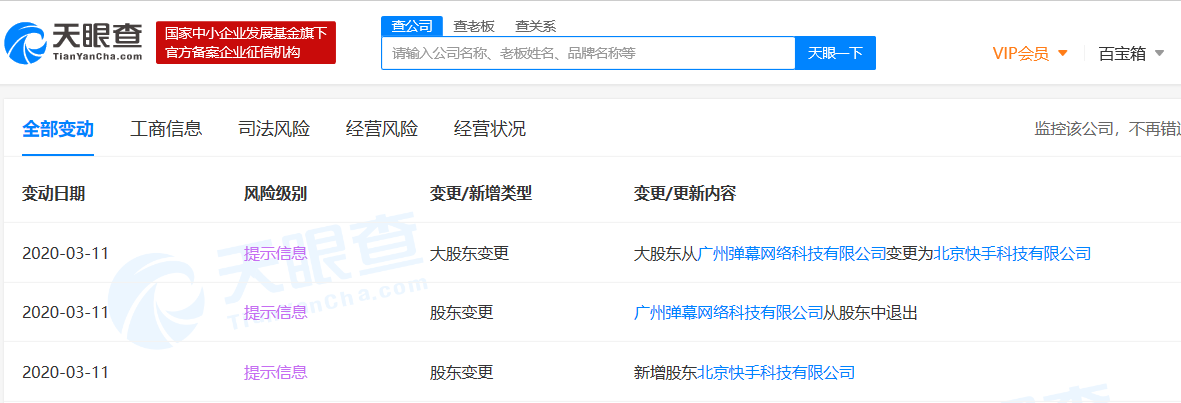This screenshot has width=1181, height=403.
Task: Click 提示信息 in the 从股东中退出 row
Action: click(276, 312)
